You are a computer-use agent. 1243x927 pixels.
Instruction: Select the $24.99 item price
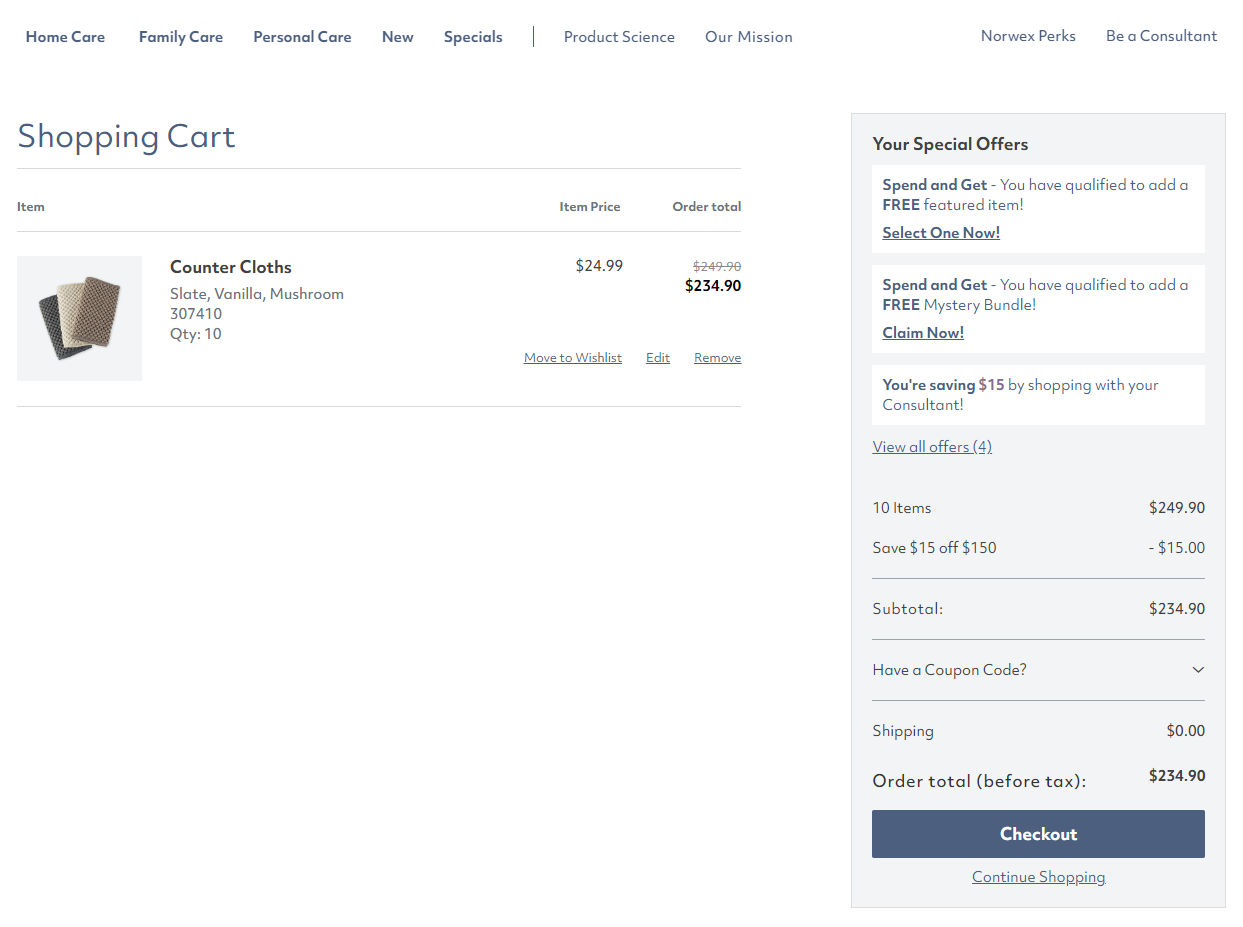599,266
